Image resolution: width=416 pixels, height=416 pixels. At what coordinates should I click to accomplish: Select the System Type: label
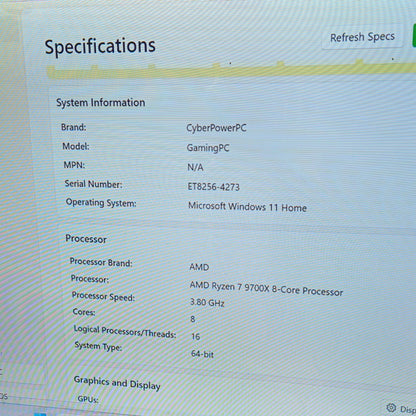(x=98, y=346)
